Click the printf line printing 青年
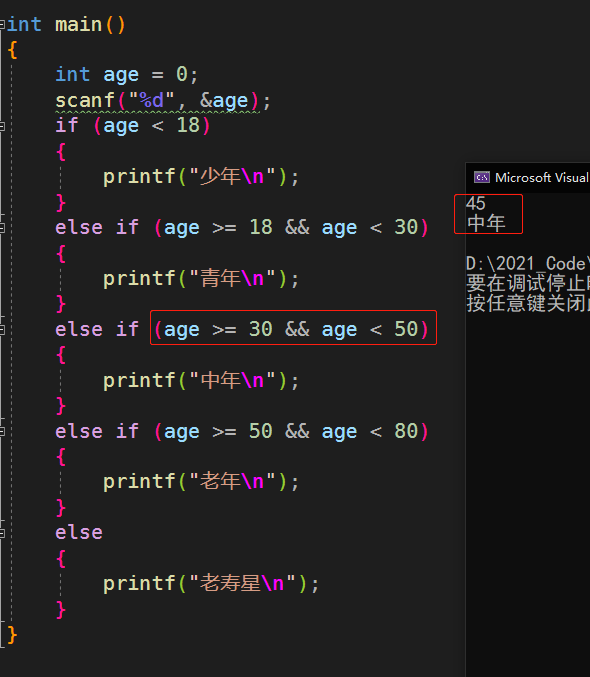The width and height of the screenshot is (590, 677). (x=201, y=278)
